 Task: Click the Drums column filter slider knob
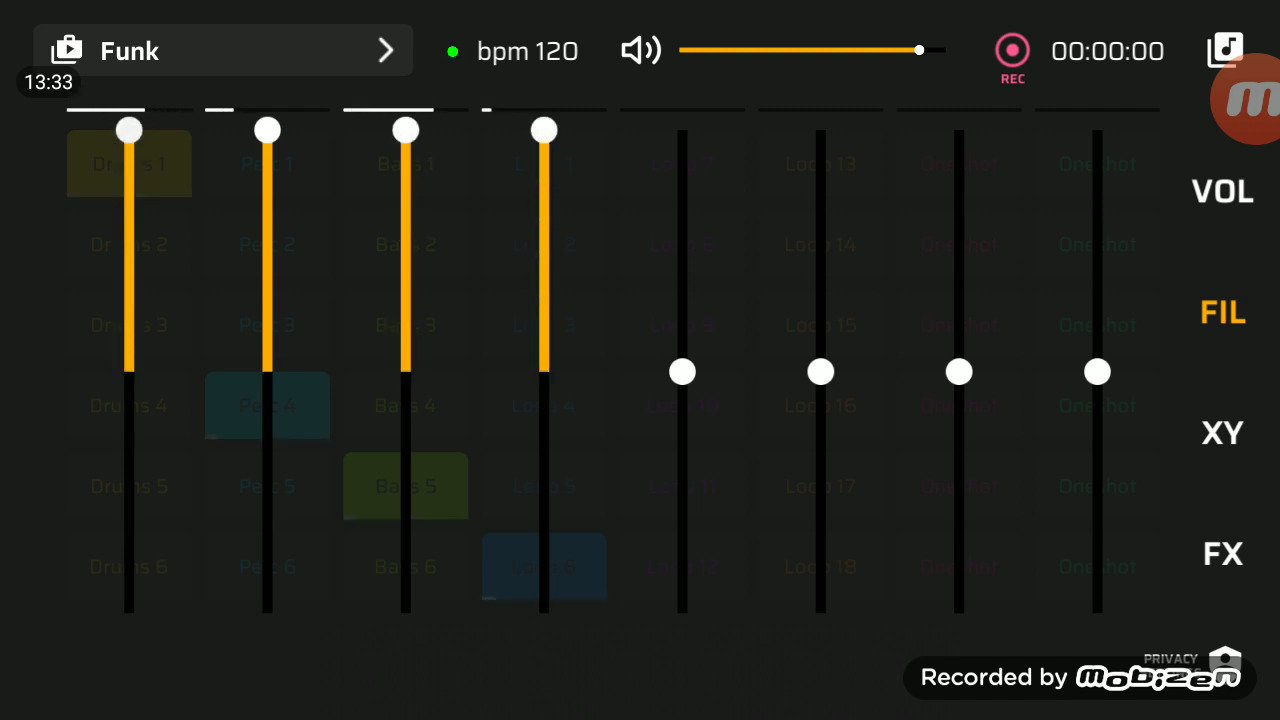coord(129,130)
